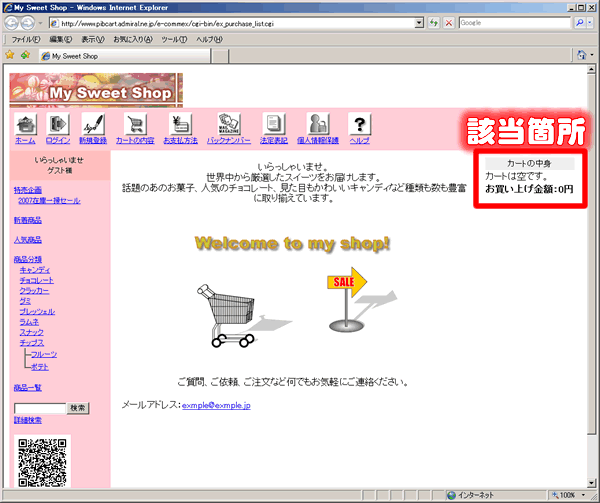Screen dimensions: 600x503
Task: Click the 検索 search button
Action: (78, 408)
